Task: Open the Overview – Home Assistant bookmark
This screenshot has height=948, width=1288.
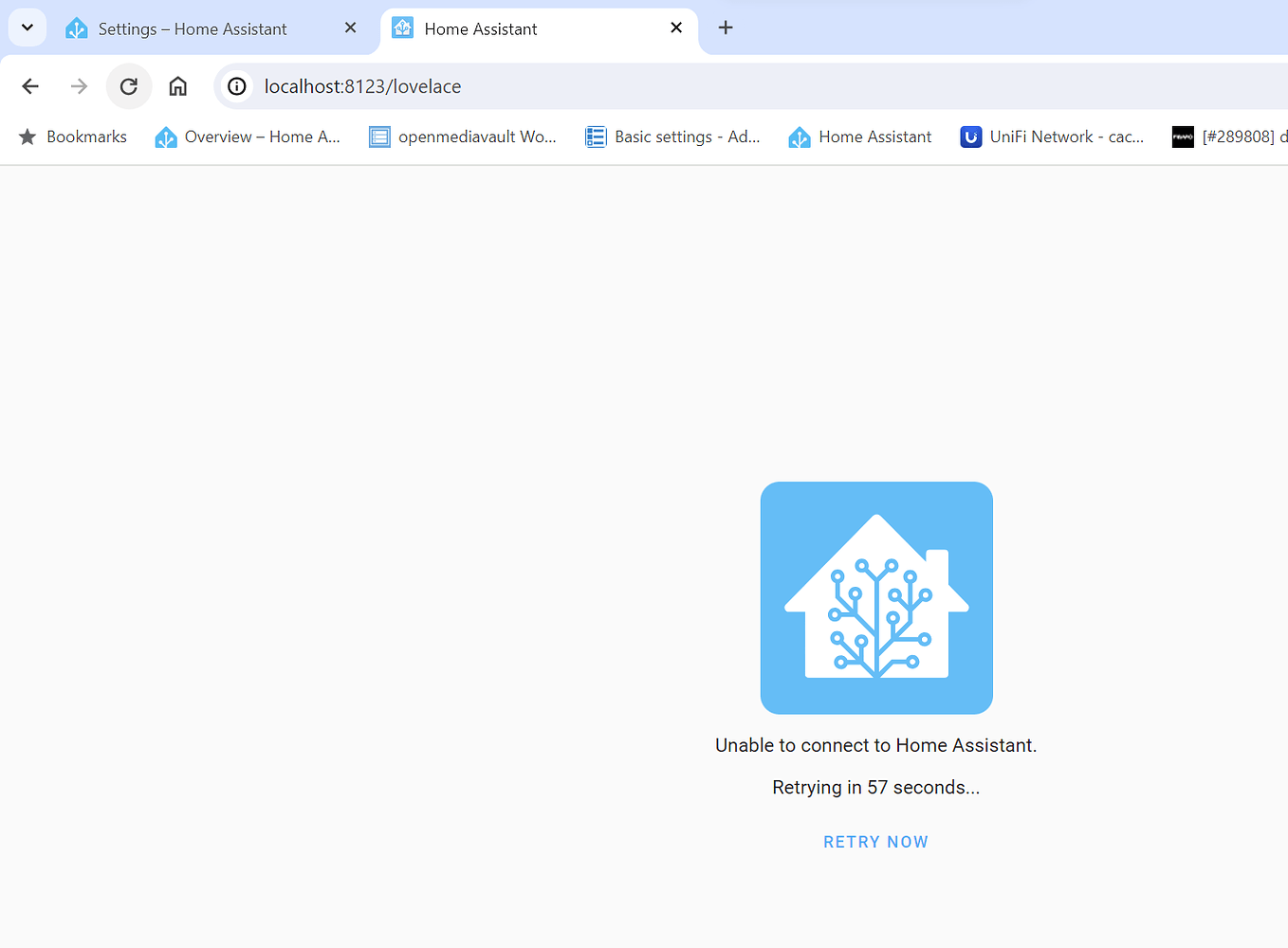Action: point(248,137)
